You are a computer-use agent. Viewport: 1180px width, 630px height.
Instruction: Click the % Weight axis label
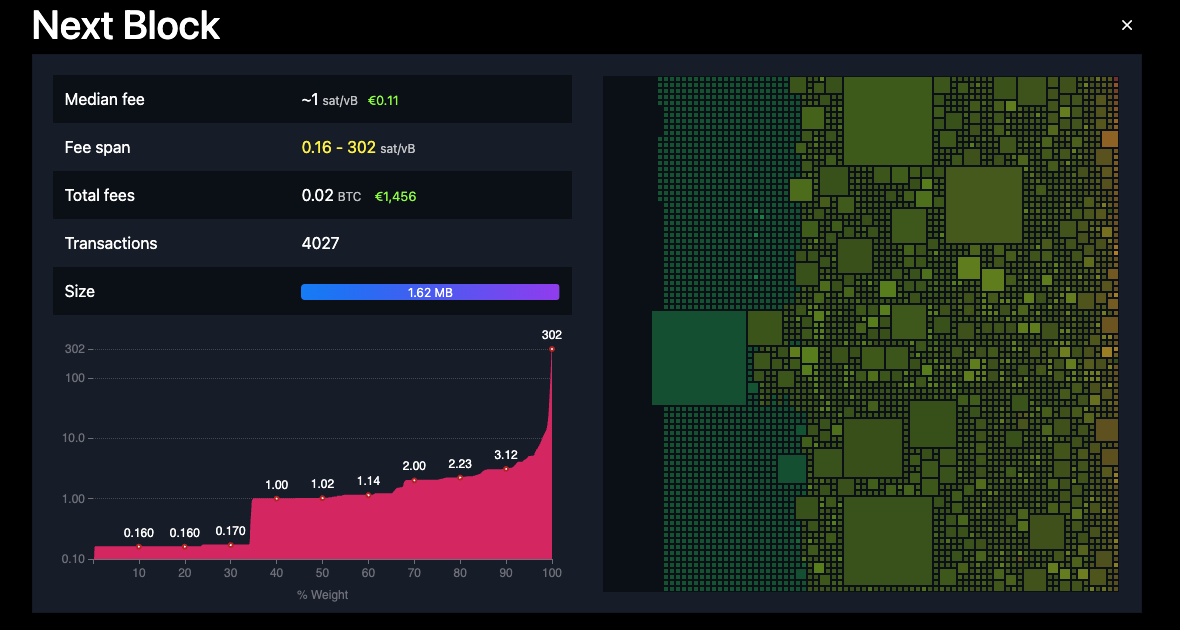click(322, 595)
